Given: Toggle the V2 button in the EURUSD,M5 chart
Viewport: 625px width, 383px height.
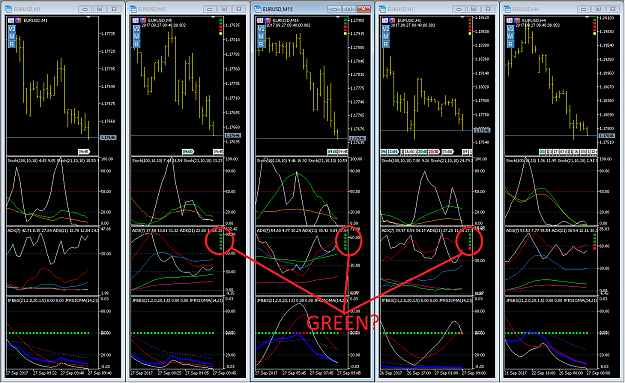Looking at the screenshot, I should pyautogui.click(x=136, y=29).
